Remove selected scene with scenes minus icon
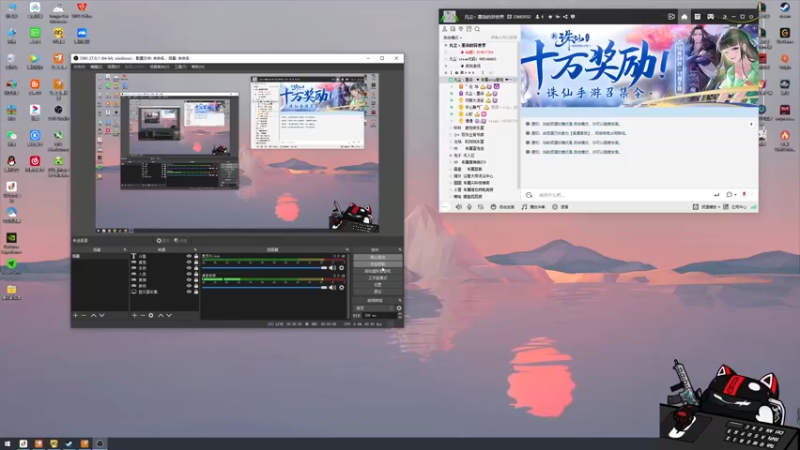 pyautogui.click(x=84, y=315)
